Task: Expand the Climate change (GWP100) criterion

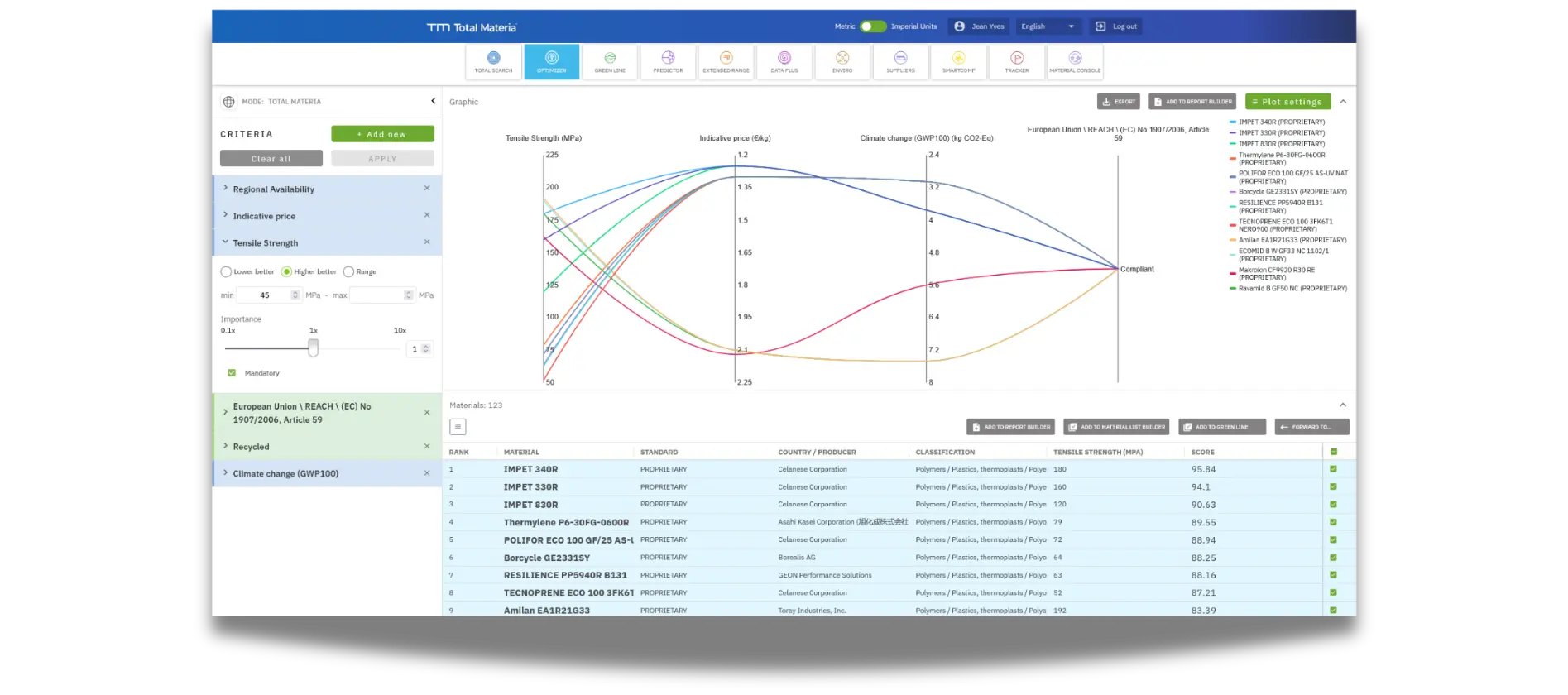Action: [225, 473]
